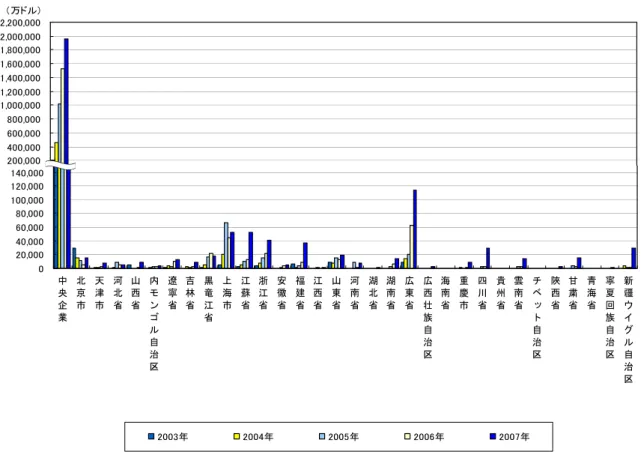The image size is (641, 455).
Task: Select the 2005年 legend label
Action: pos(343,437)
